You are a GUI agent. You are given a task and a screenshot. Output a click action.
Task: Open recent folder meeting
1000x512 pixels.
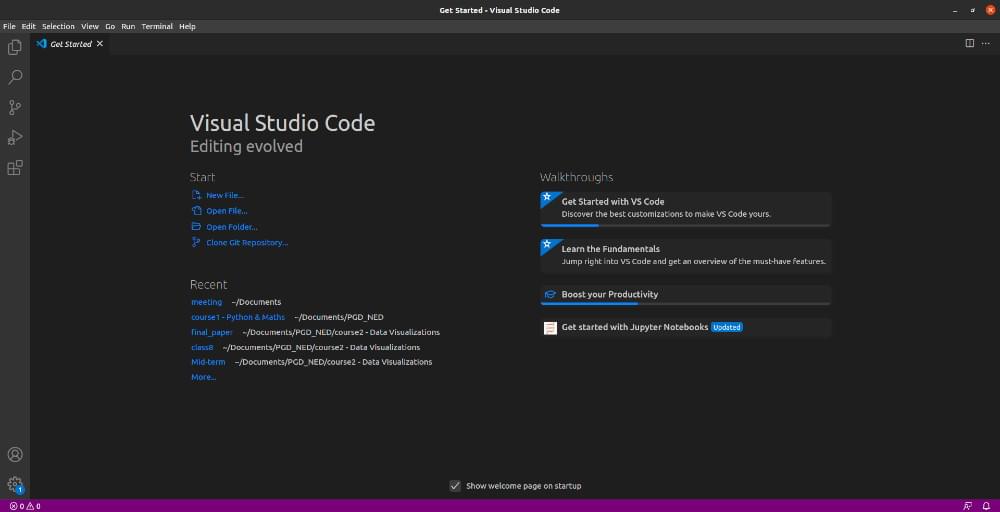(207, 302)
